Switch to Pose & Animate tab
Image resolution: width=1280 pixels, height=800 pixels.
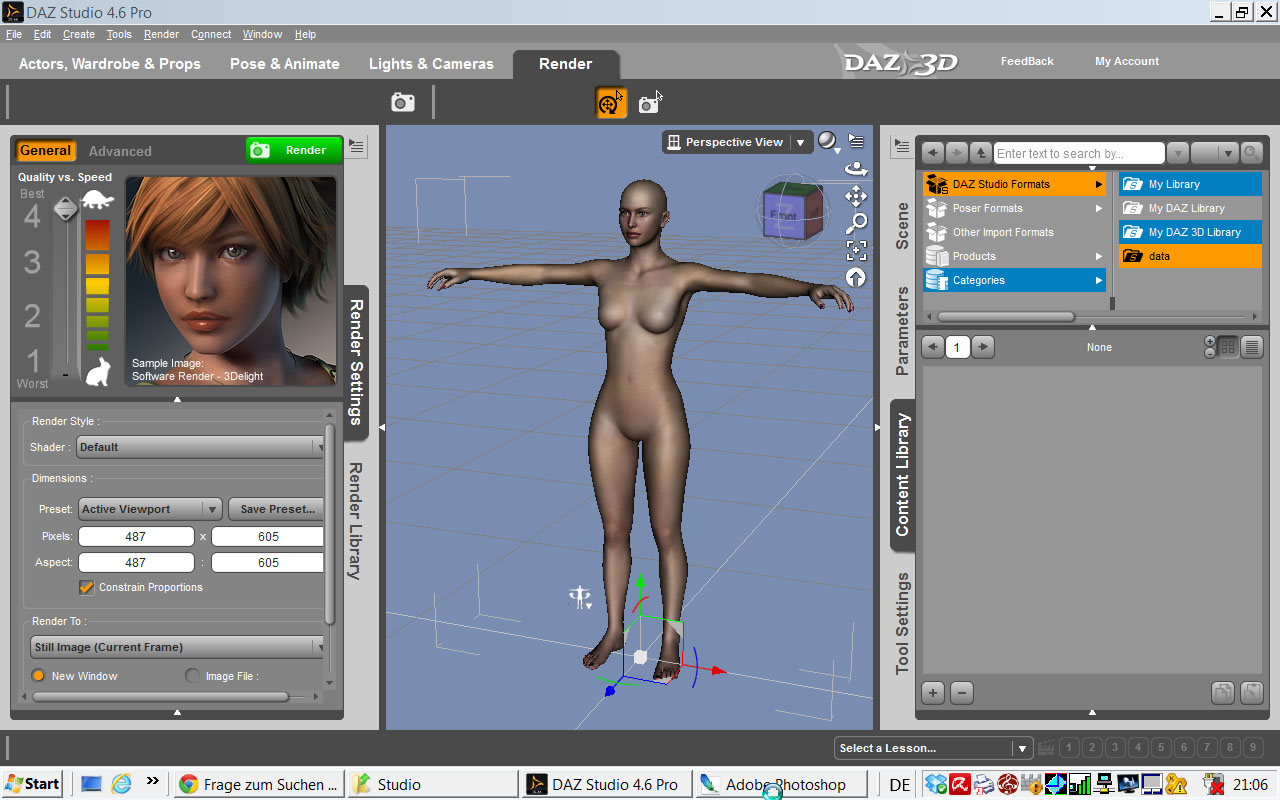click(x=285, y=63)
